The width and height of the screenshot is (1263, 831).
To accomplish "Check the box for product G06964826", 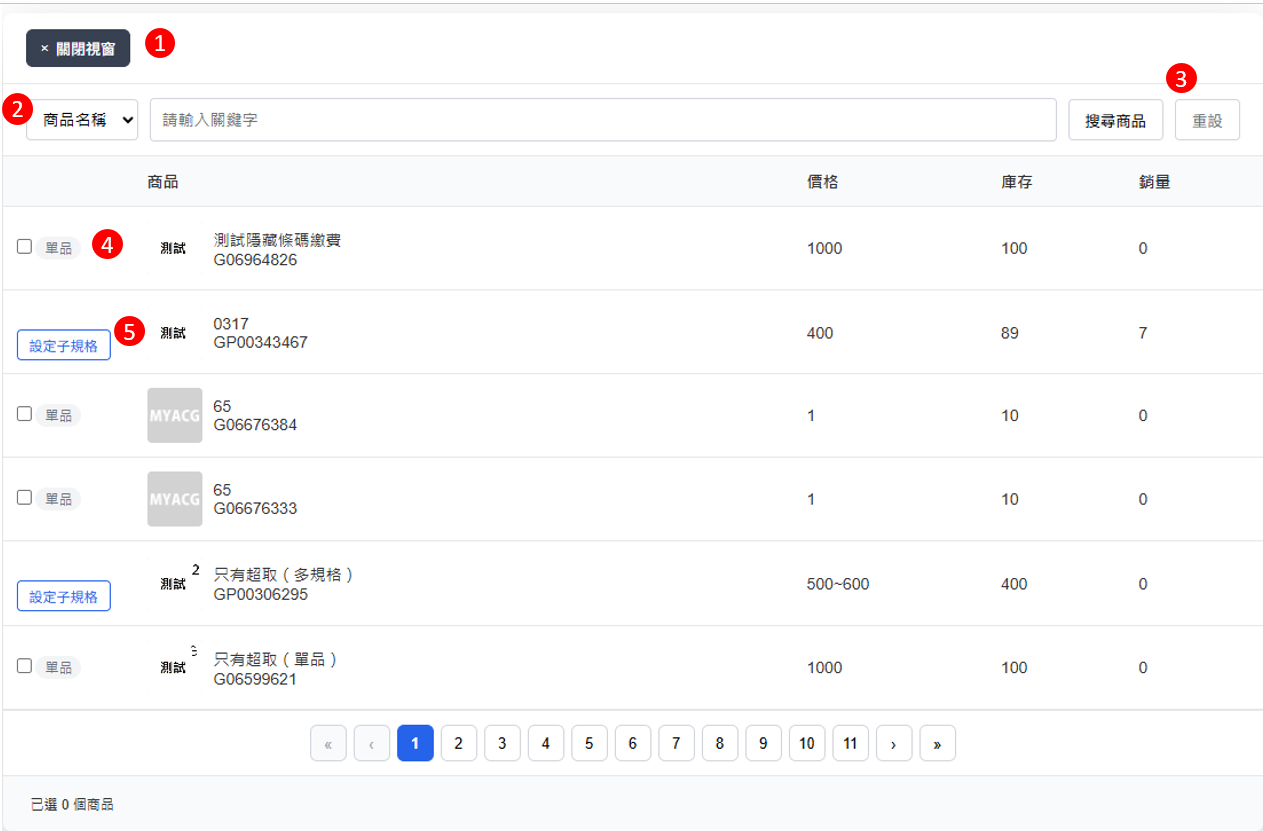I will 25,247.
